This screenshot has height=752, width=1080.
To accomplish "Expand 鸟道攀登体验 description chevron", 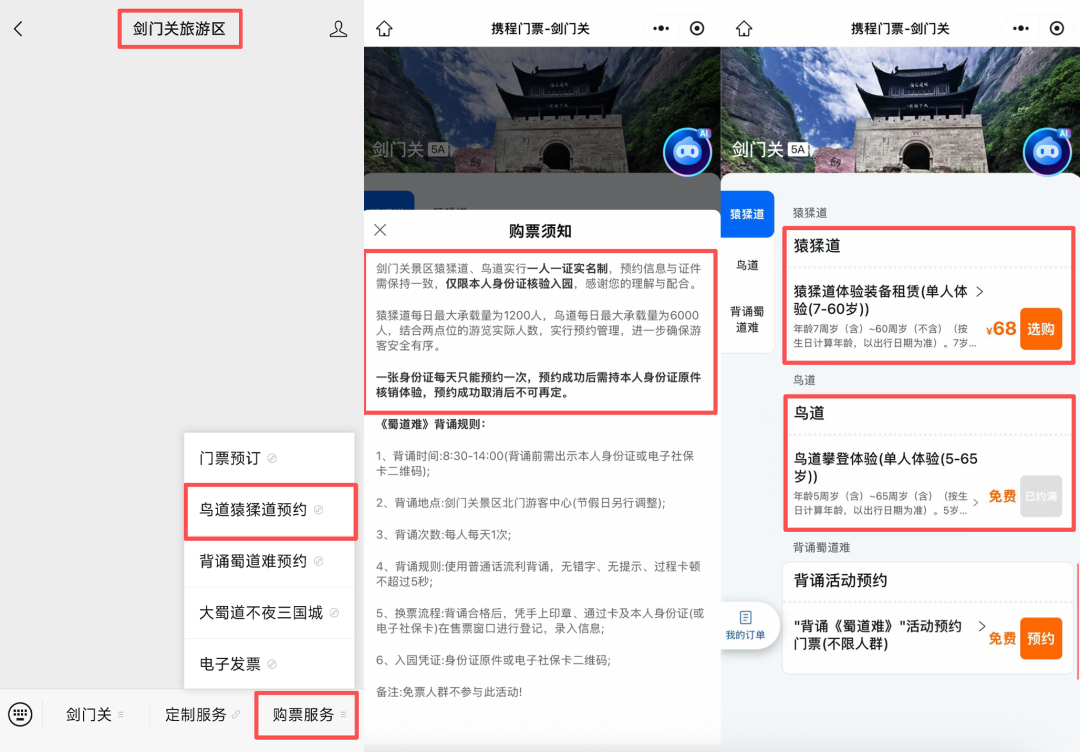I will (976, 503).
